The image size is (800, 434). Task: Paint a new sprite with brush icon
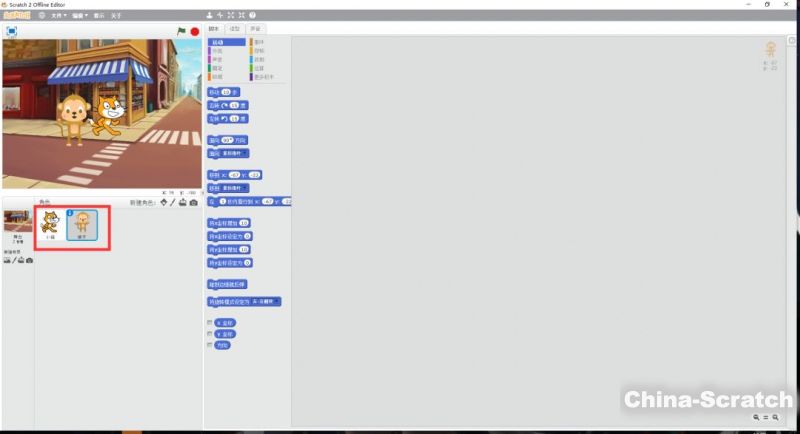(172, 203)
